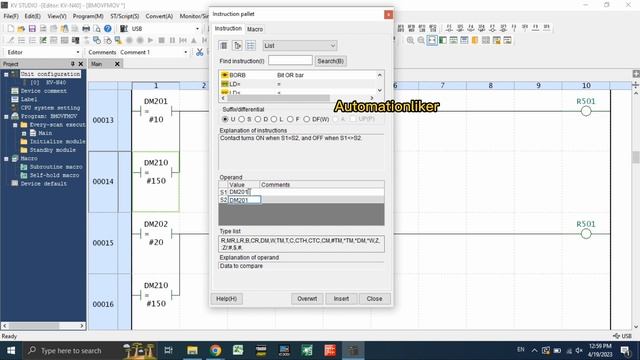Image resolution: width=640 pixels, height=360 pixels.
Task: Click the S2 operand value field
Action: point(244,200)
